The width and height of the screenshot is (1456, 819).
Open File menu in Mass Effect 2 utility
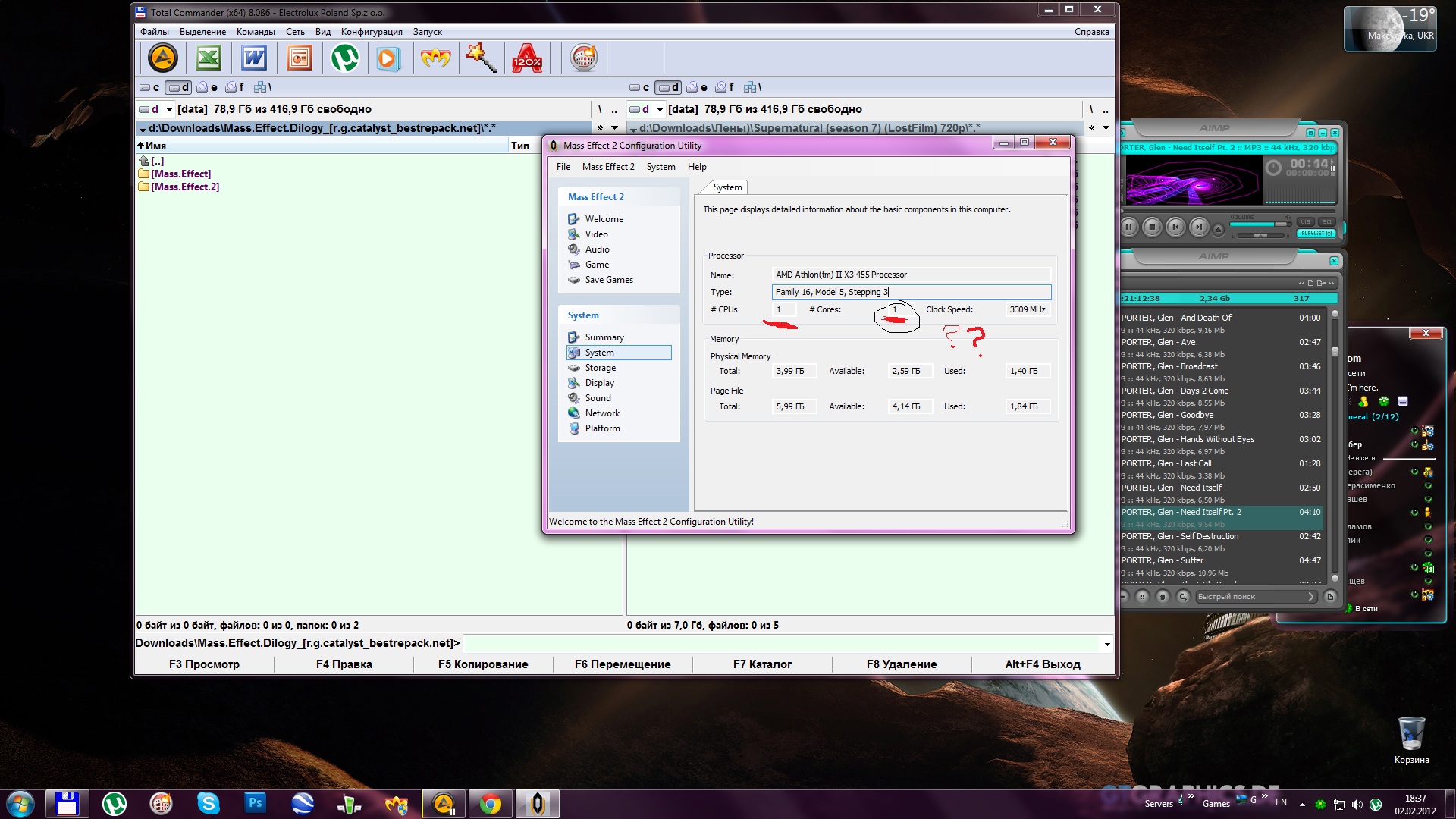pyautogui.click(x=563, y=167)
